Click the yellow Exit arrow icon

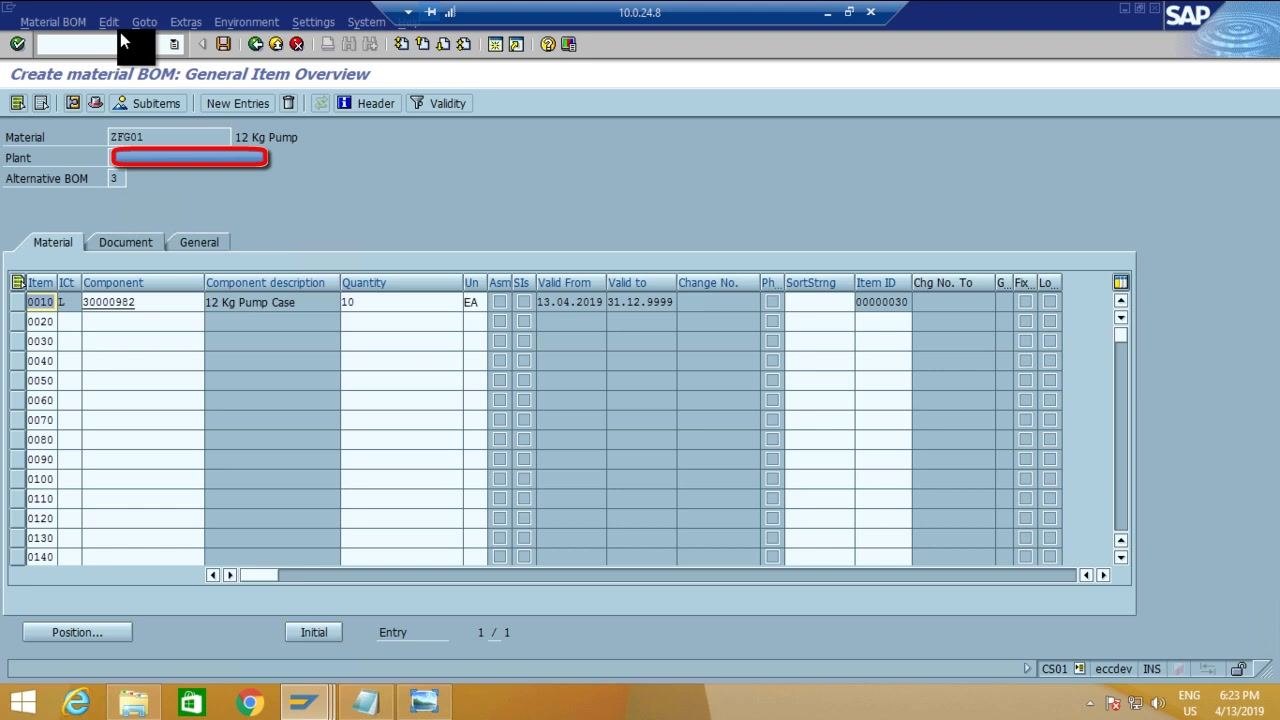coord(276,44)
